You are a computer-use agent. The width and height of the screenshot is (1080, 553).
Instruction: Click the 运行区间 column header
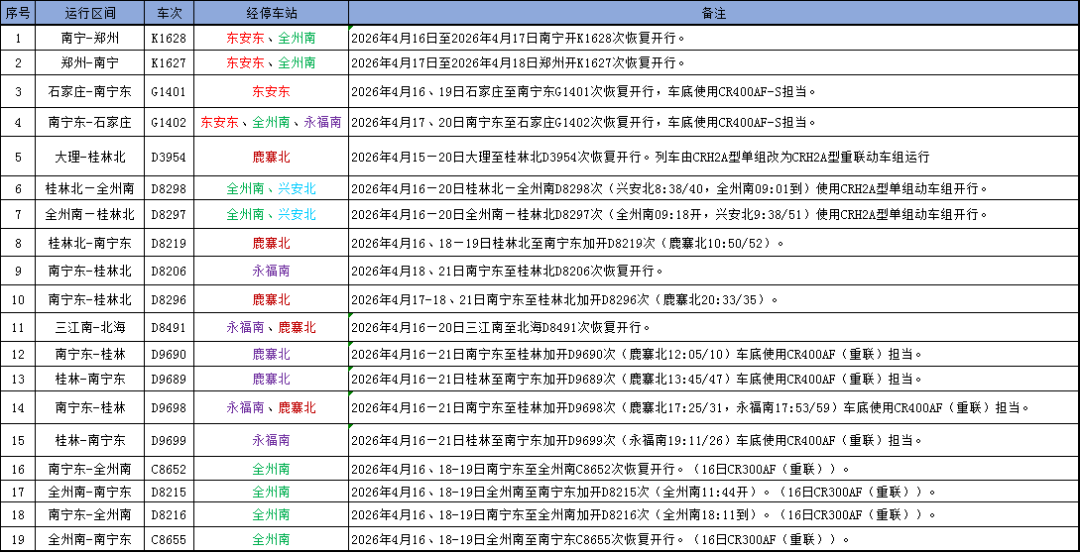tap(90, 13)
